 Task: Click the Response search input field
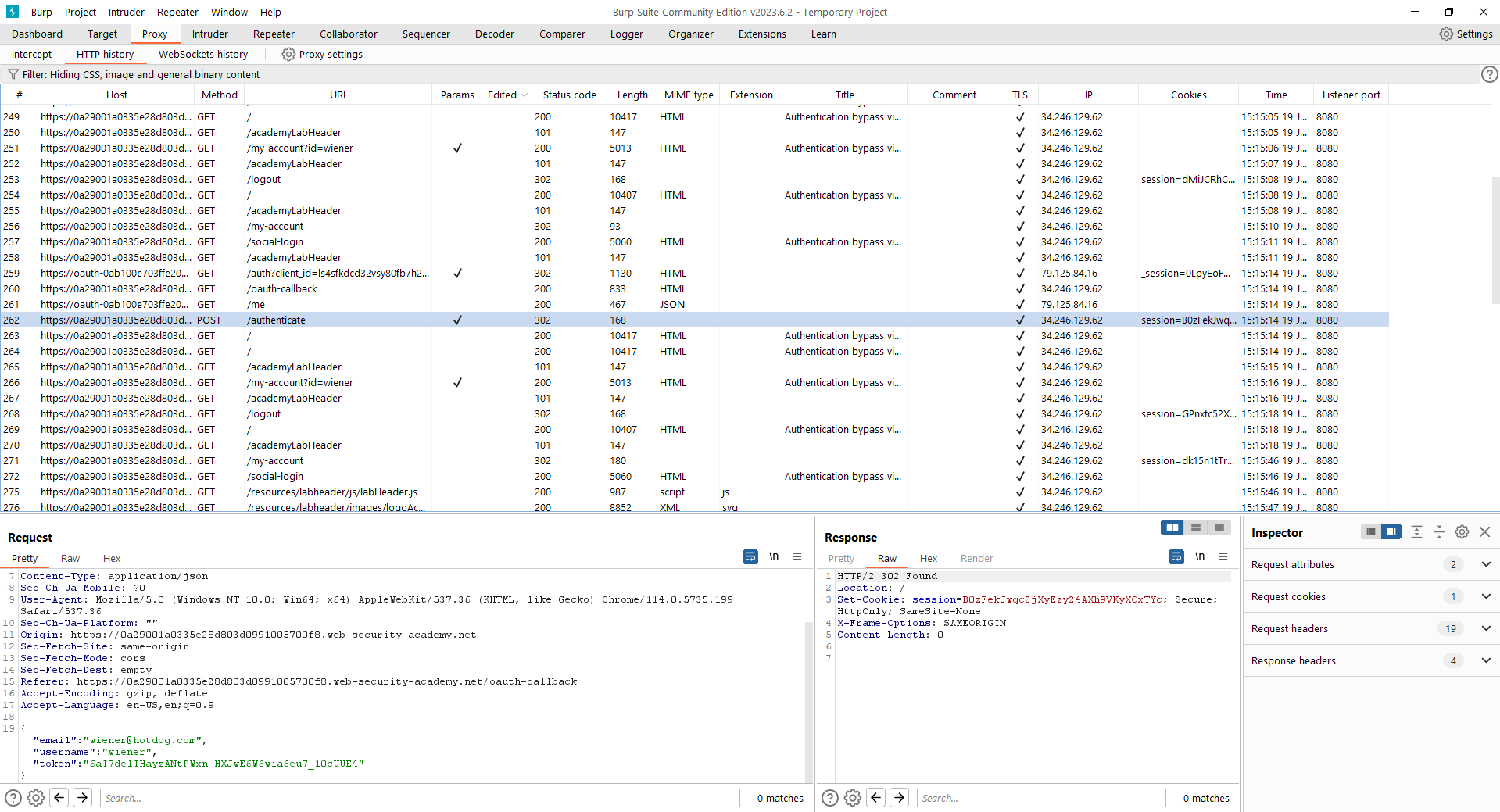point(1040,798)
